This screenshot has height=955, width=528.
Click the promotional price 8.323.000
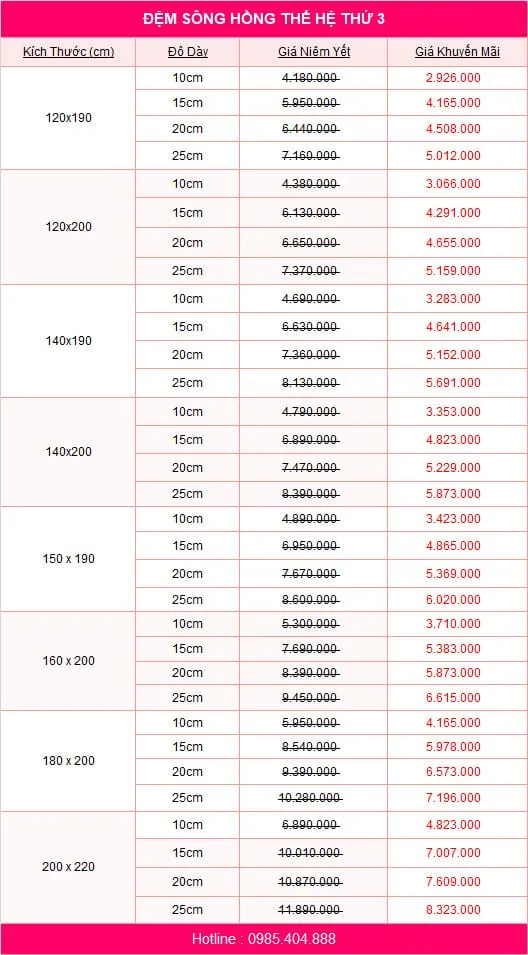[453, 910]
